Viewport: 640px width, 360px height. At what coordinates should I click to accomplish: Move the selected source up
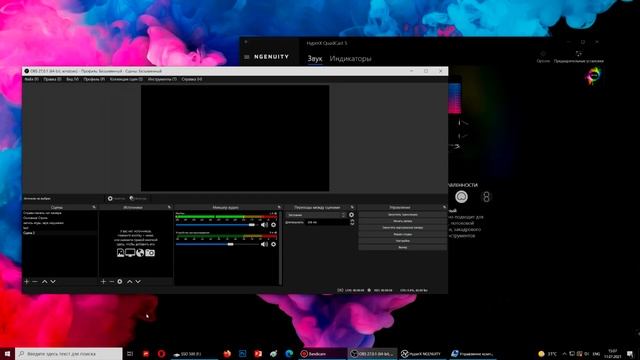coord(129,282)
